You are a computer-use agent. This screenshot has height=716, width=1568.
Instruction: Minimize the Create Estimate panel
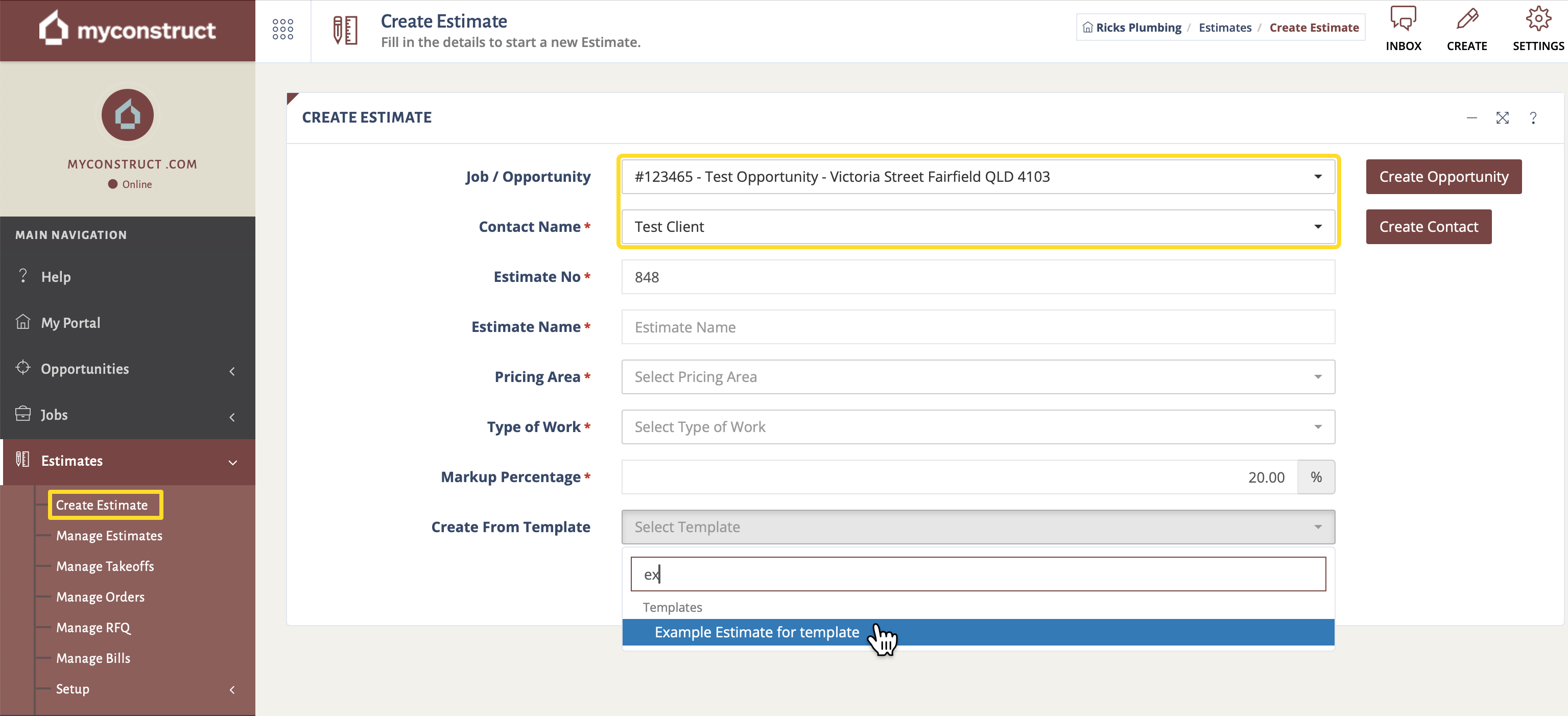(1472, 117)
